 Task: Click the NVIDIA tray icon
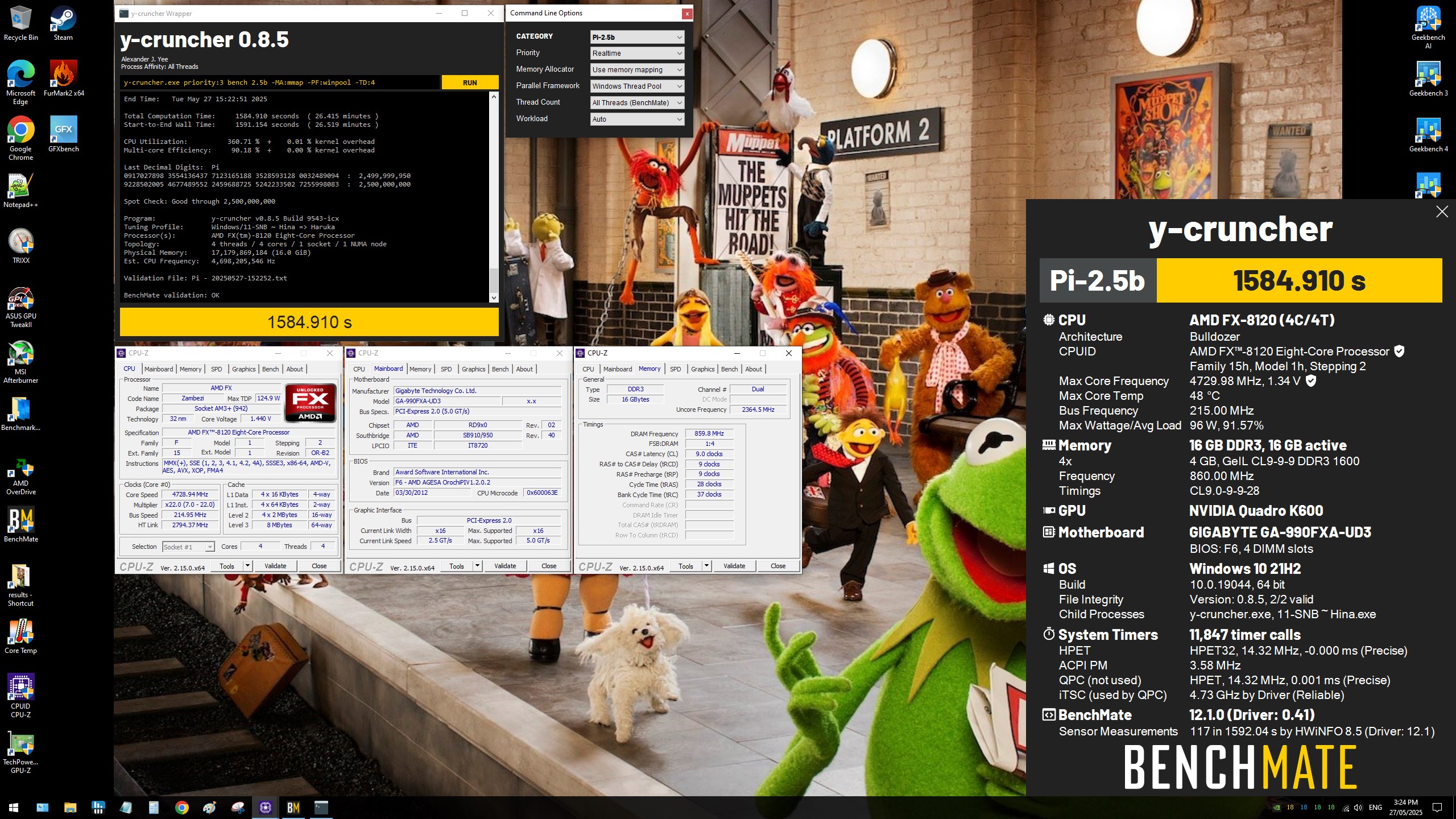[x=1276, y=808]
